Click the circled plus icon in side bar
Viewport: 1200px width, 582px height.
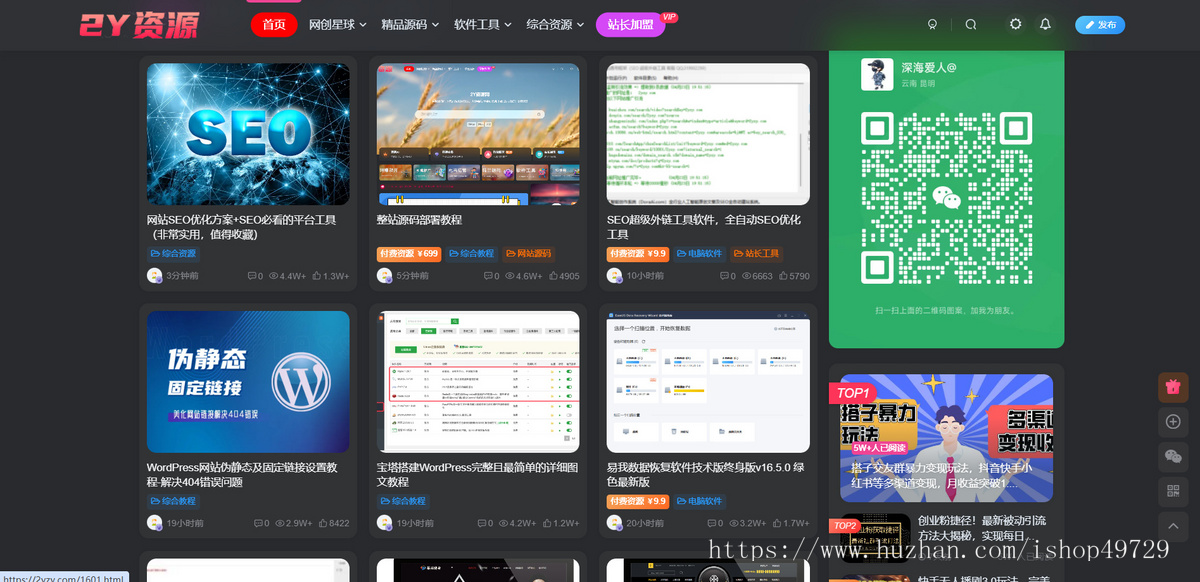[1173, 422]
